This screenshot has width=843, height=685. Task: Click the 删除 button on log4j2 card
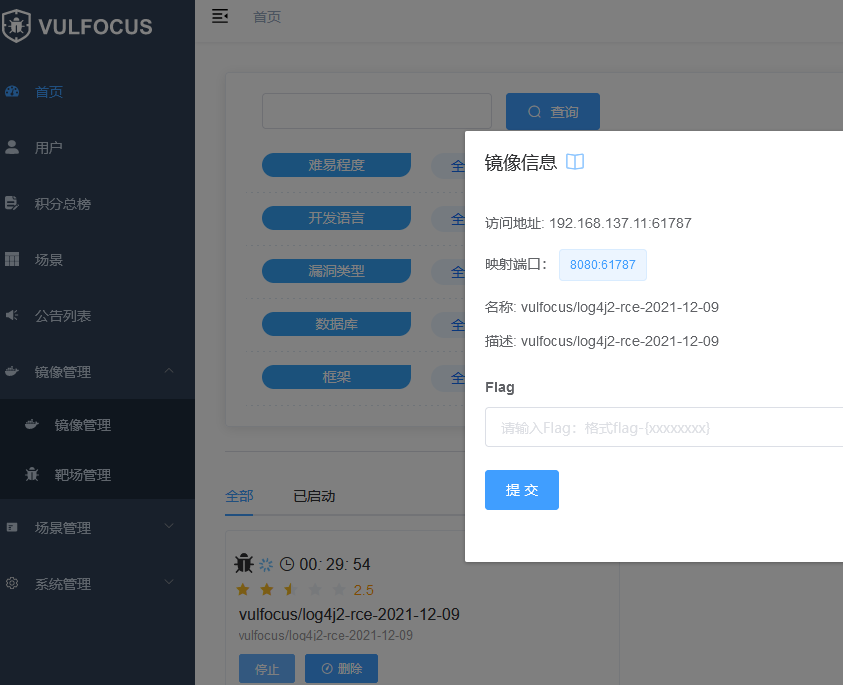pyautogui.click(x=341, y=669)
